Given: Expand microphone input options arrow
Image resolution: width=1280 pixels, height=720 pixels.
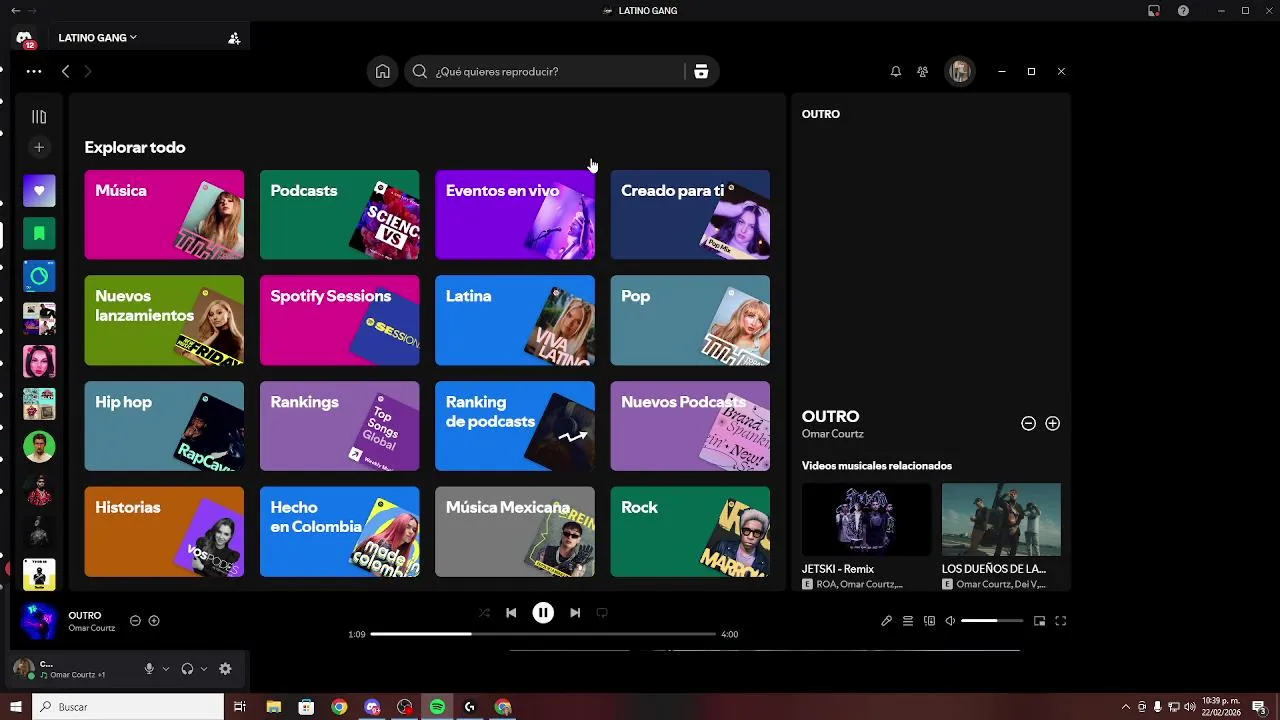Looking at the screenshot, I should click(x=166, y=669).
